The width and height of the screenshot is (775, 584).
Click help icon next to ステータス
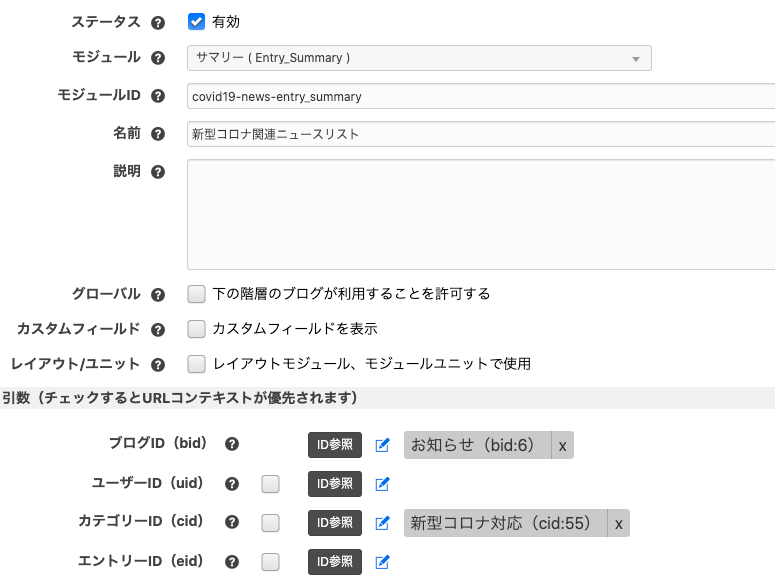coord(157,22)
